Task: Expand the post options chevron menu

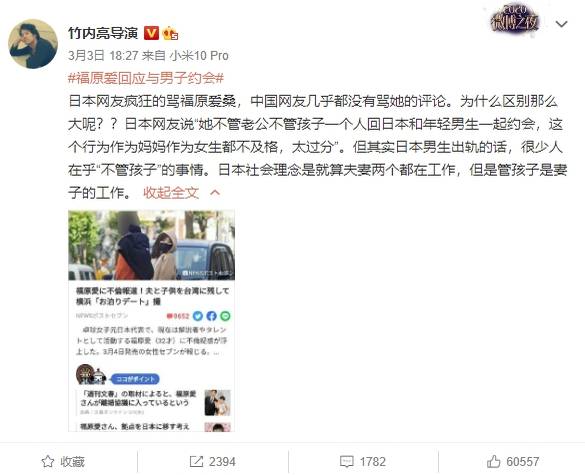Action: point(561,24)
